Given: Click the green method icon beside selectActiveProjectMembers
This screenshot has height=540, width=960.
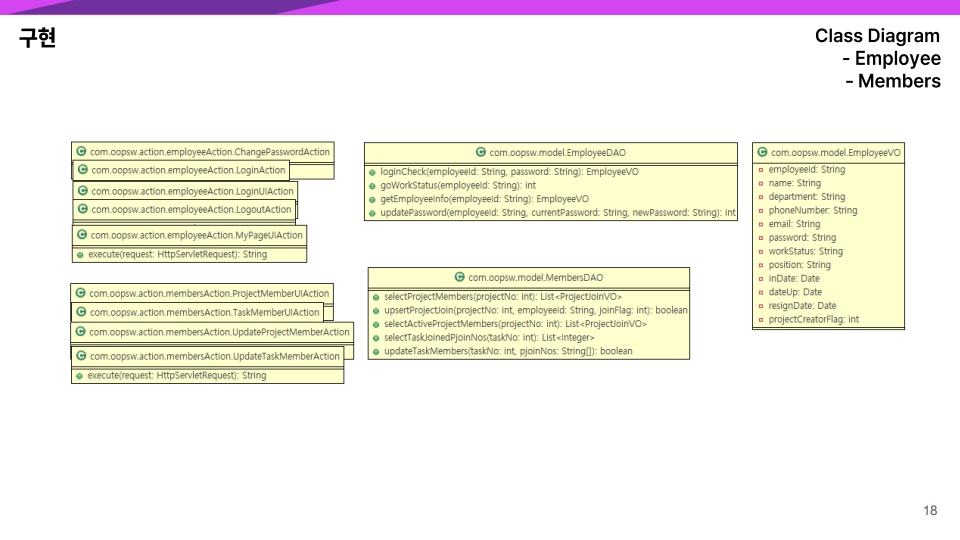Looking at the screenshot, I should (376, 324).
